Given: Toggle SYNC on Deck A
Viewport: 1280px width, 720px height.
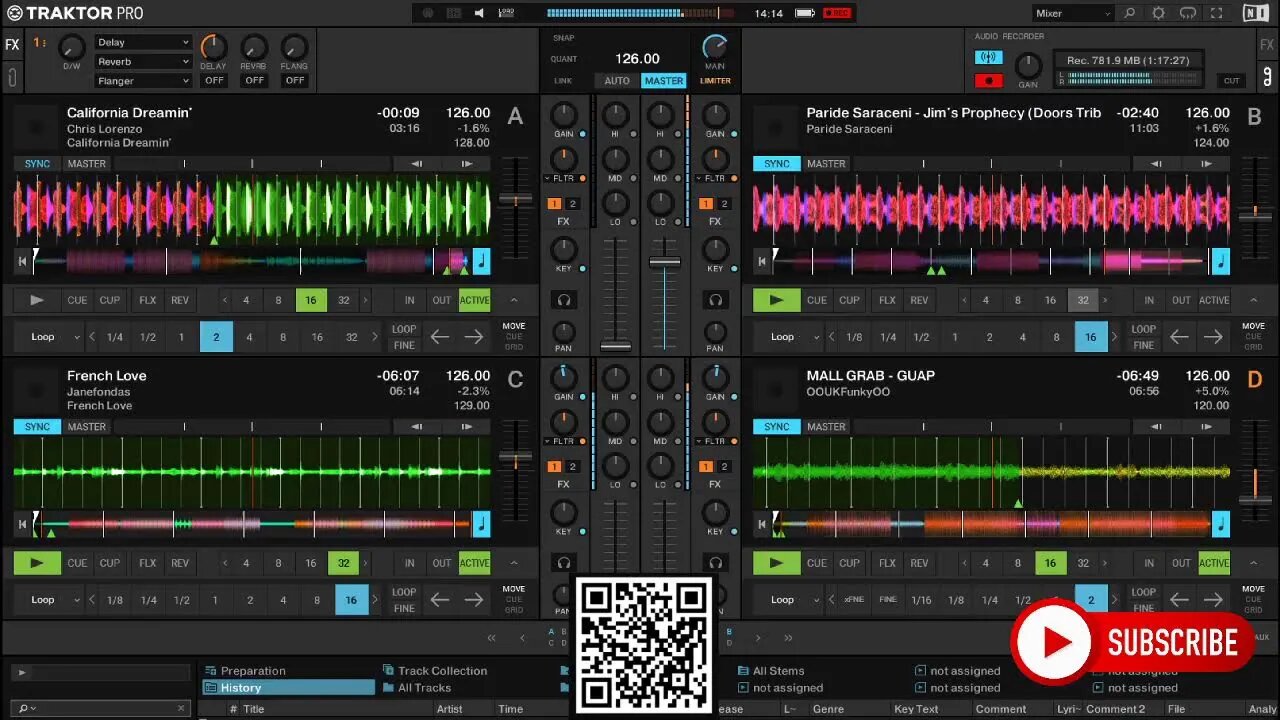Looking at the screenshot, I should [37, 164].
